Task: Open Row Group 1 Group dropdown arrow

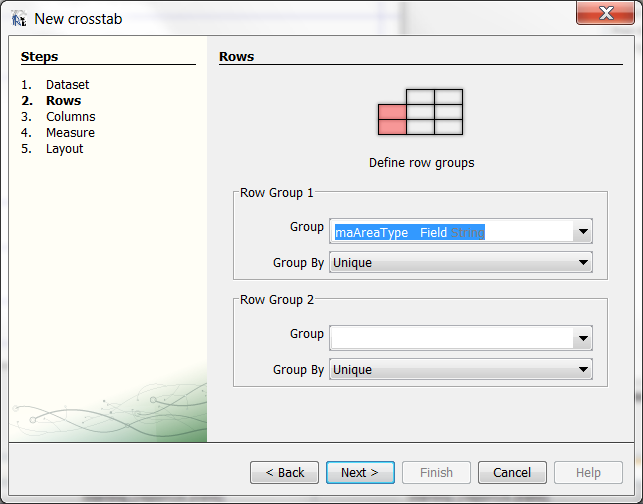Action: 582,232
